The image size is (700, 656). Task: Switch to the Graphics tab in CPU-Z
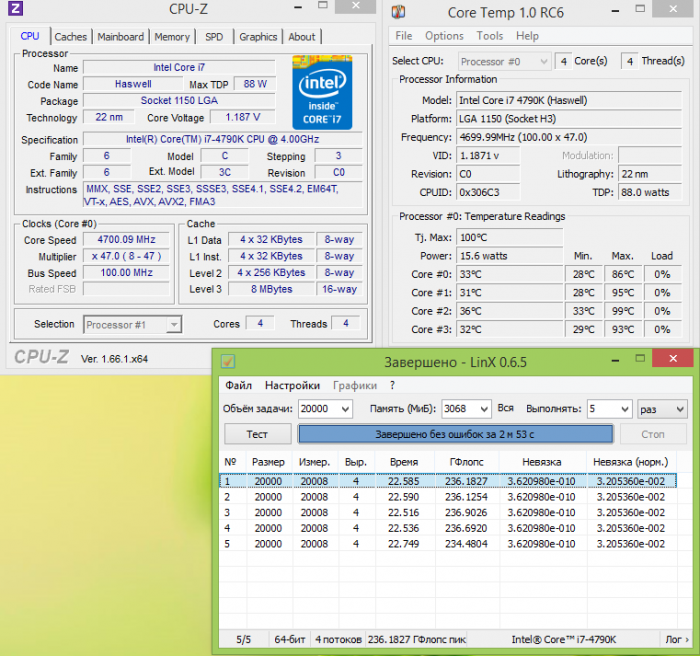258,37
